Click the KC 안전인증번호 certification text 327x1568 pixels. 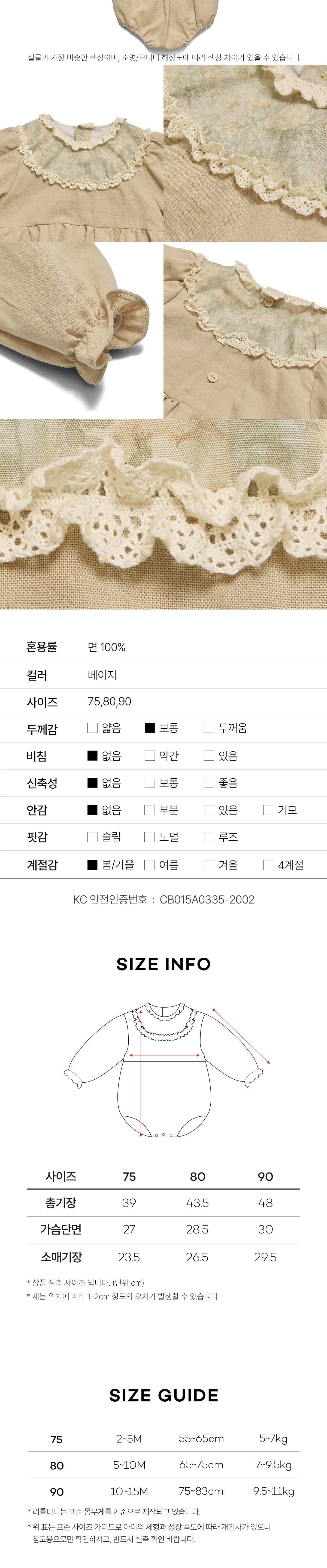click(163, 900)
